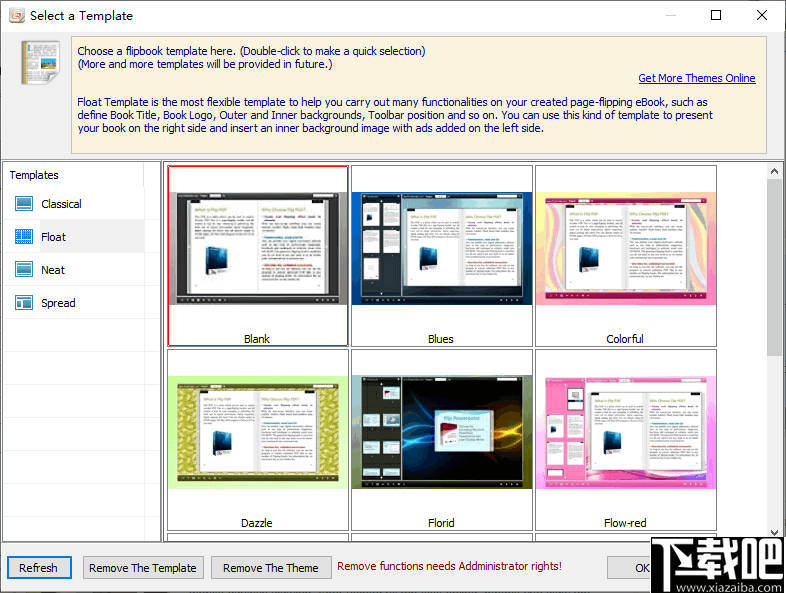Open the Get More Themes Online link
The height and width of the screenshot is (593, 786).
[697, 78]
